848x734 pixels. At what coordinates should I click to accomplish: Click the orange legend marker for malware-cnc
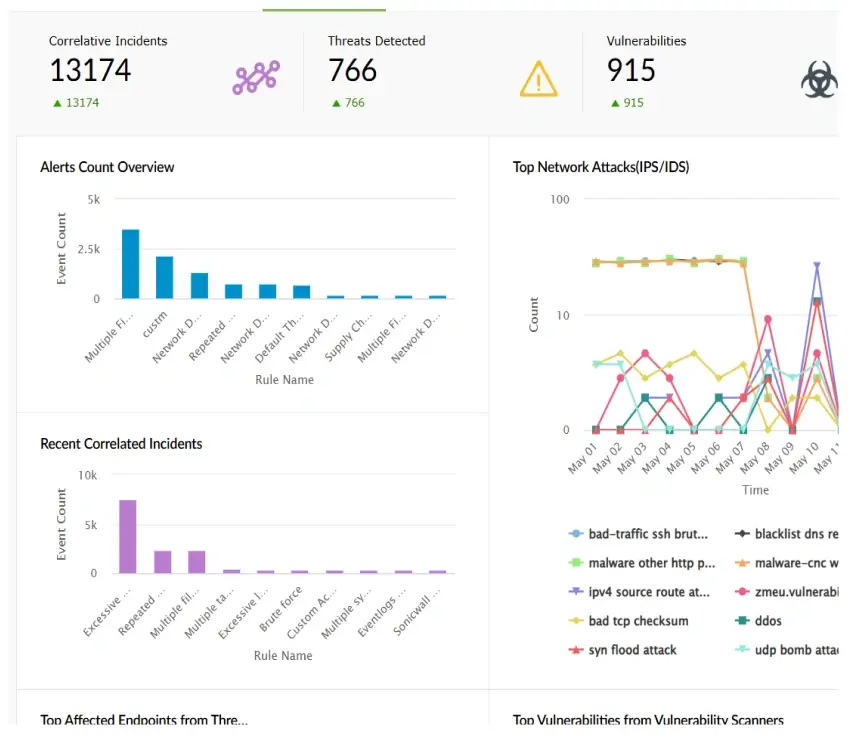pos(743,563)
